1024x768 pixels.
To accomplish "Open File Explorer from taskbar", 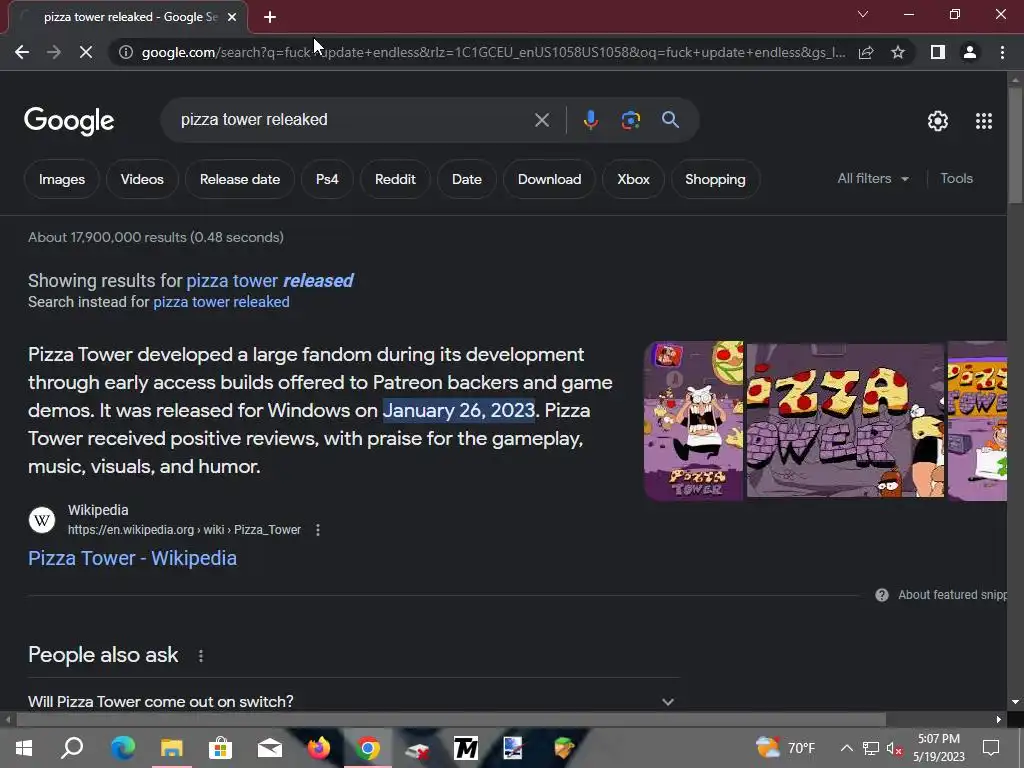I will point(172,748).
